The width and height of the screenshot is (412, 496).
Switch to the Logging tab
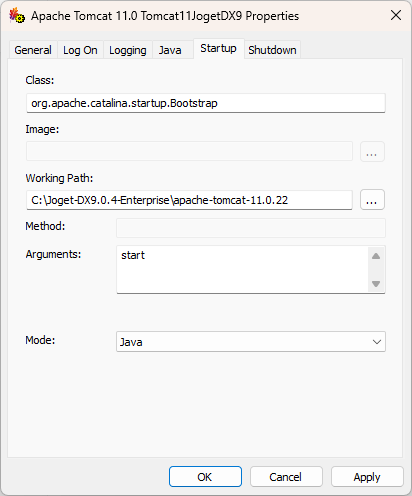[x=128, y=50]
